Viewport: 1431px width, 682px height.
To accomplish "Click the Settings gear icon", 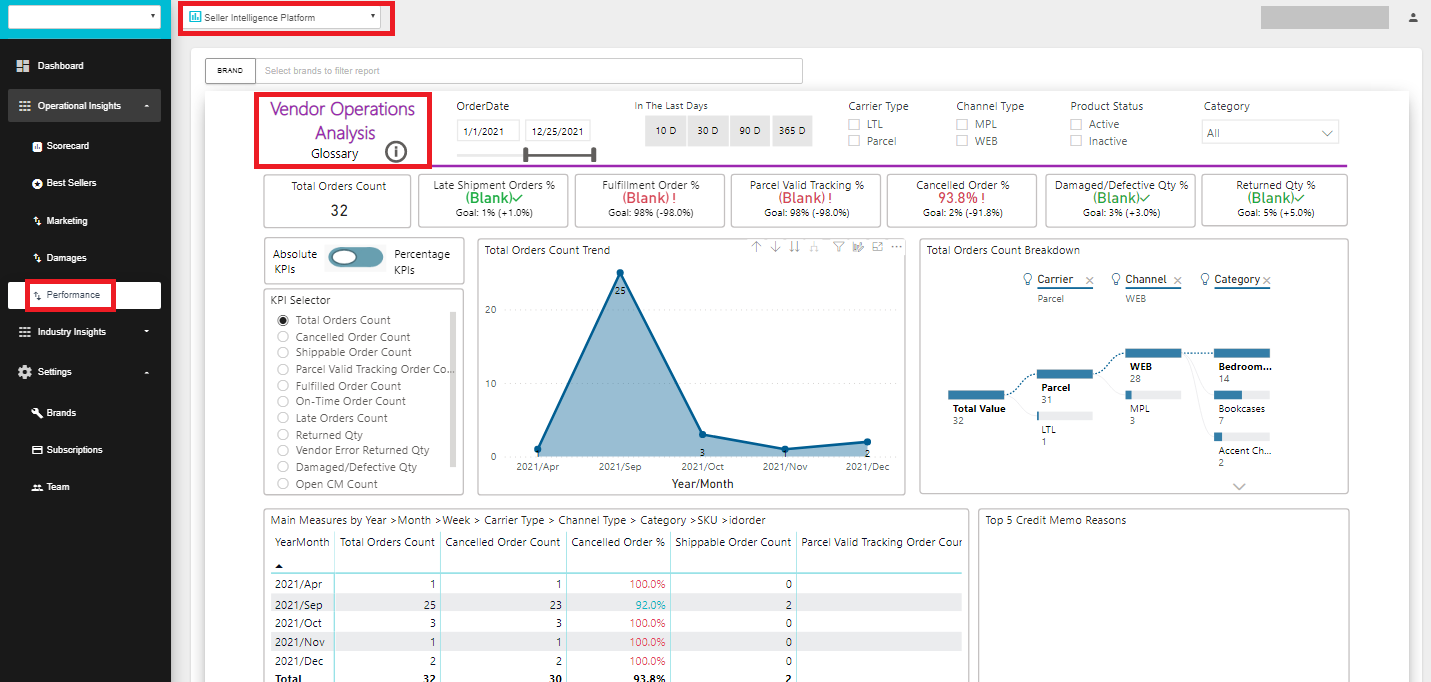I will 24,372.
